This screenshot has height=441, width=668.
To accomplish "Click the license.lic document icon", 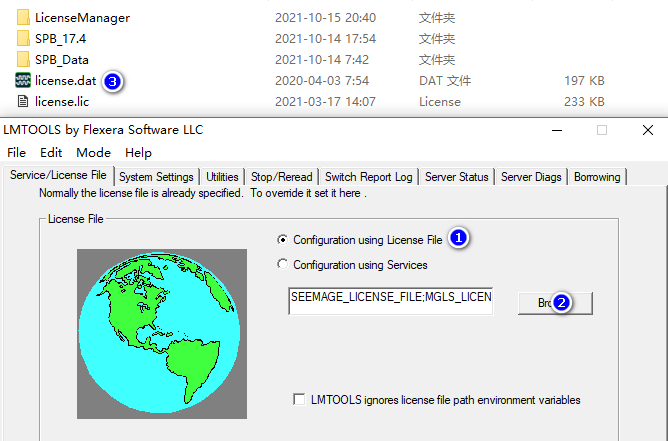I will click(x=23, y=101).
